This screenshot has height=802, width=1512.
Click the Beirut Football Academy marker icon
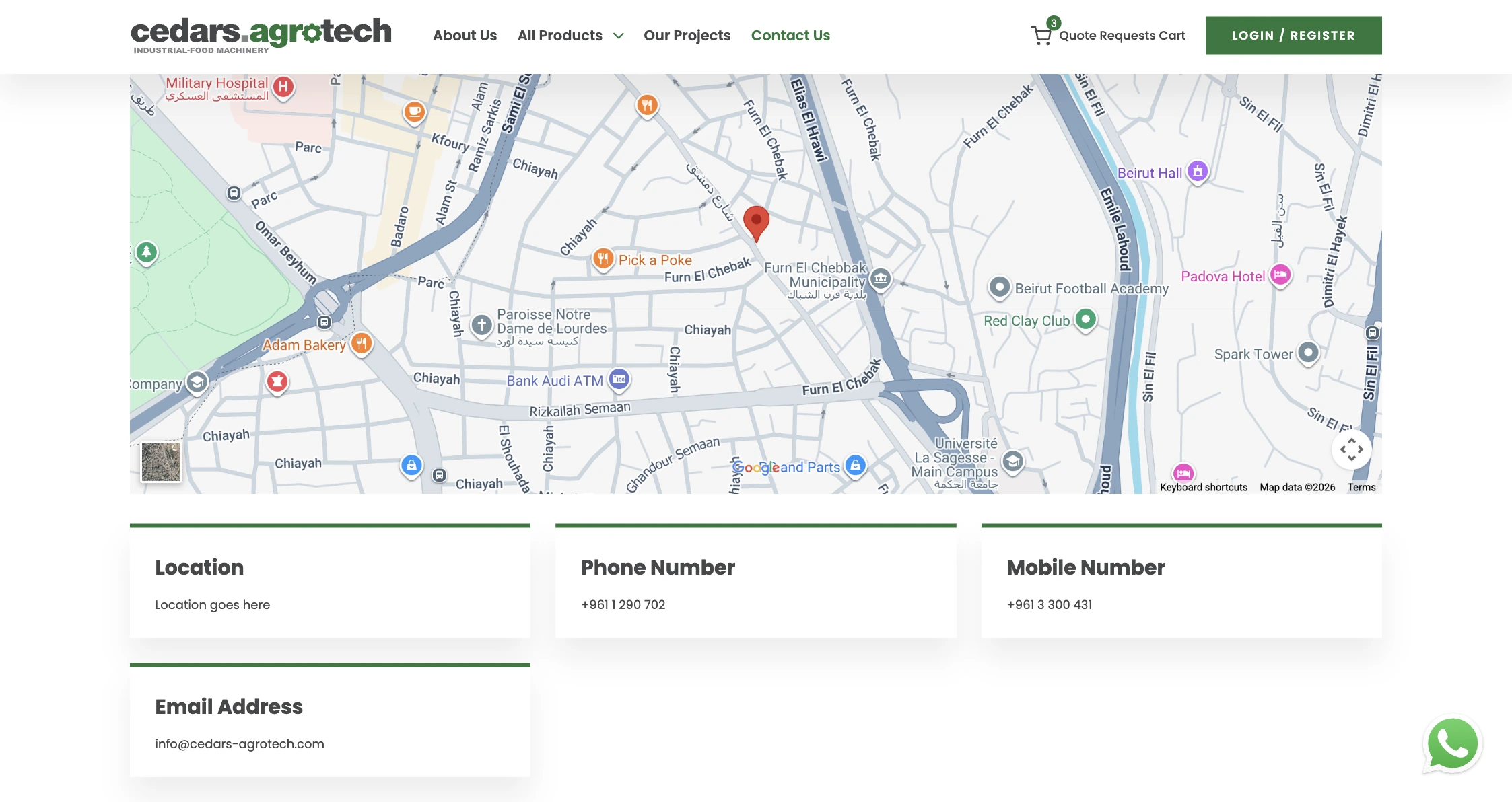click(1000, 287)
